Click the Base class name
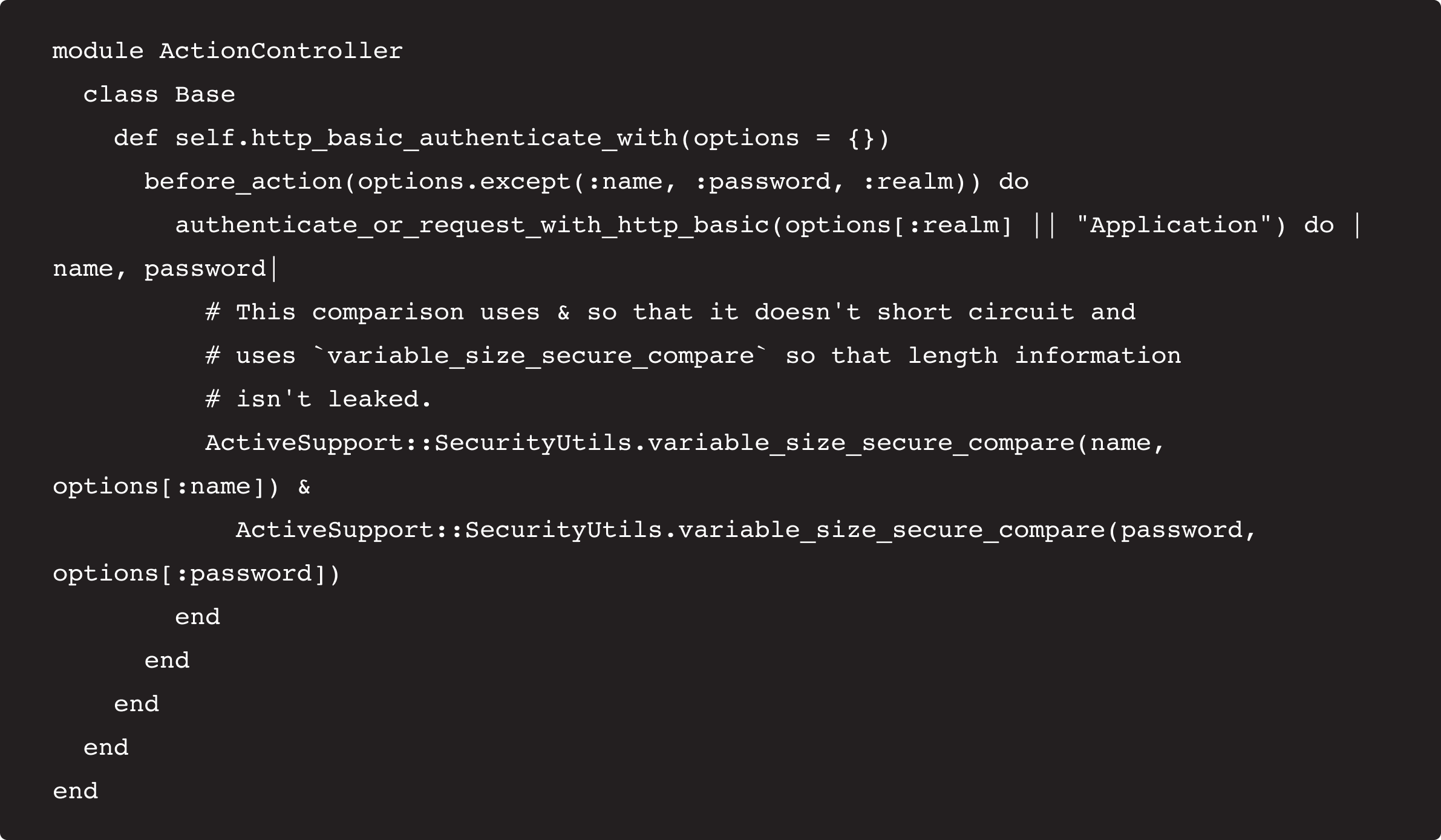Image resolution: width=1441 pixels, height=840 pixels. pyautogui.click(x=204, y=94)
